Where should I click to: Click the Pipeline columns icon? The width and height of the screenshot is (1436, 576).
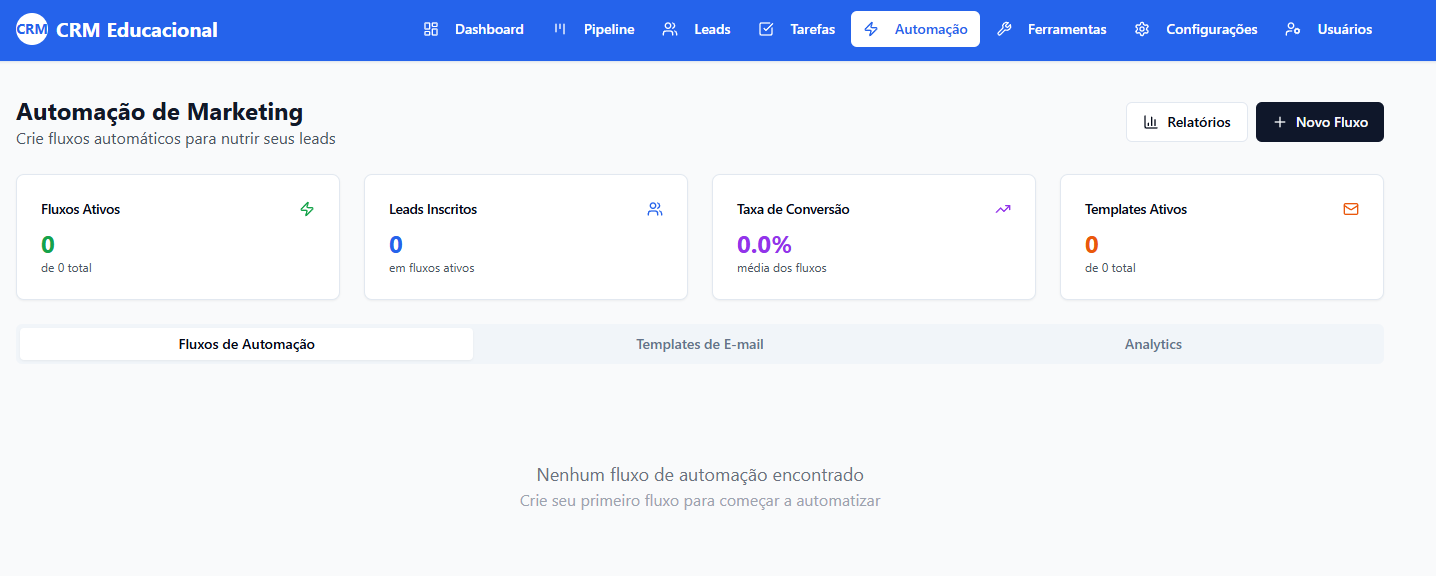[x=560, y=29]
